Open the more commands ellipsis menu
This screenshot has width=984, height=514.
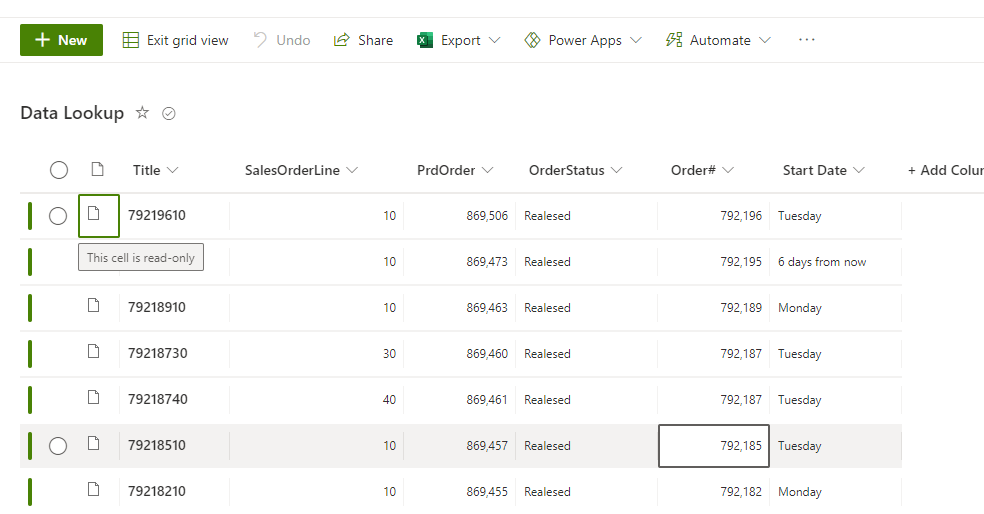pyautogui.click(x=806, y=40)
